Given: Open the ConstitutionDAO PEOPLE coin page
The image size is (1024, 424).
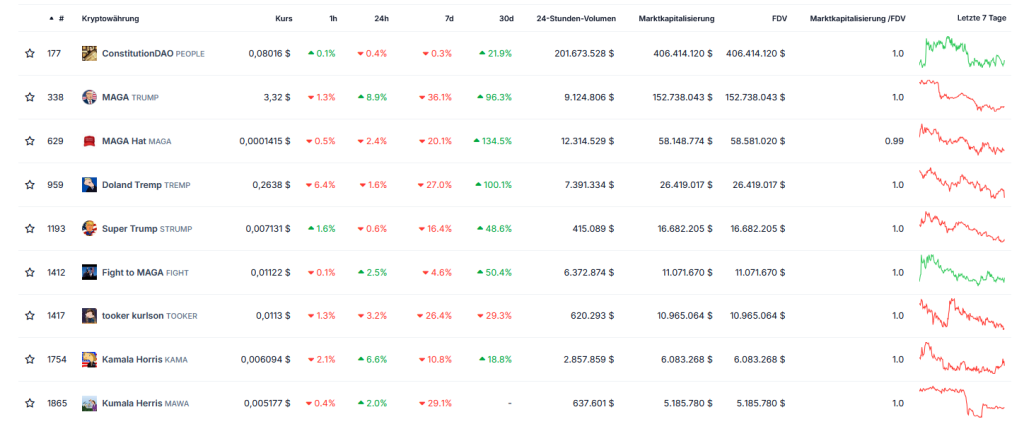Looking at the screenshot, I should [x=153, y=54].
